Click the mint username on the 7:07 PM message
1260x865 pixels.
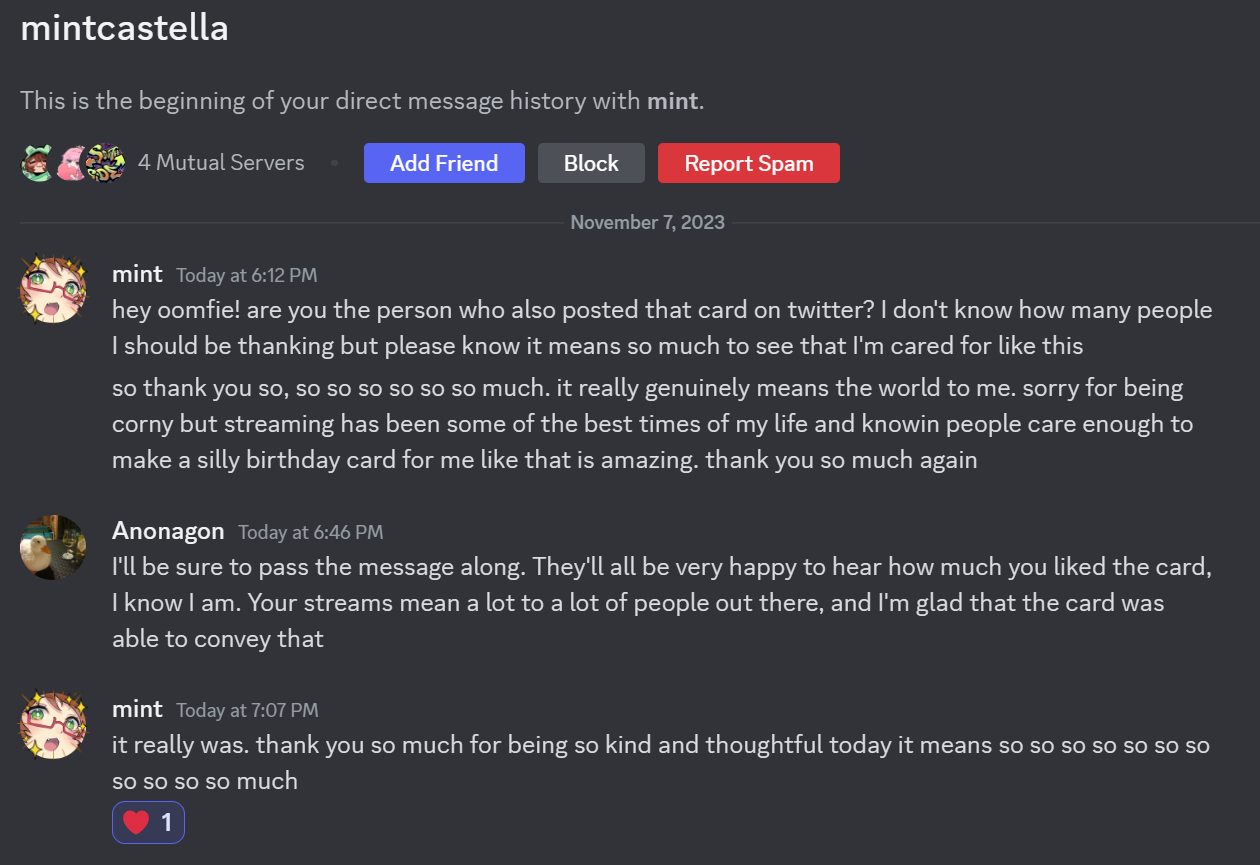[137, 709]
